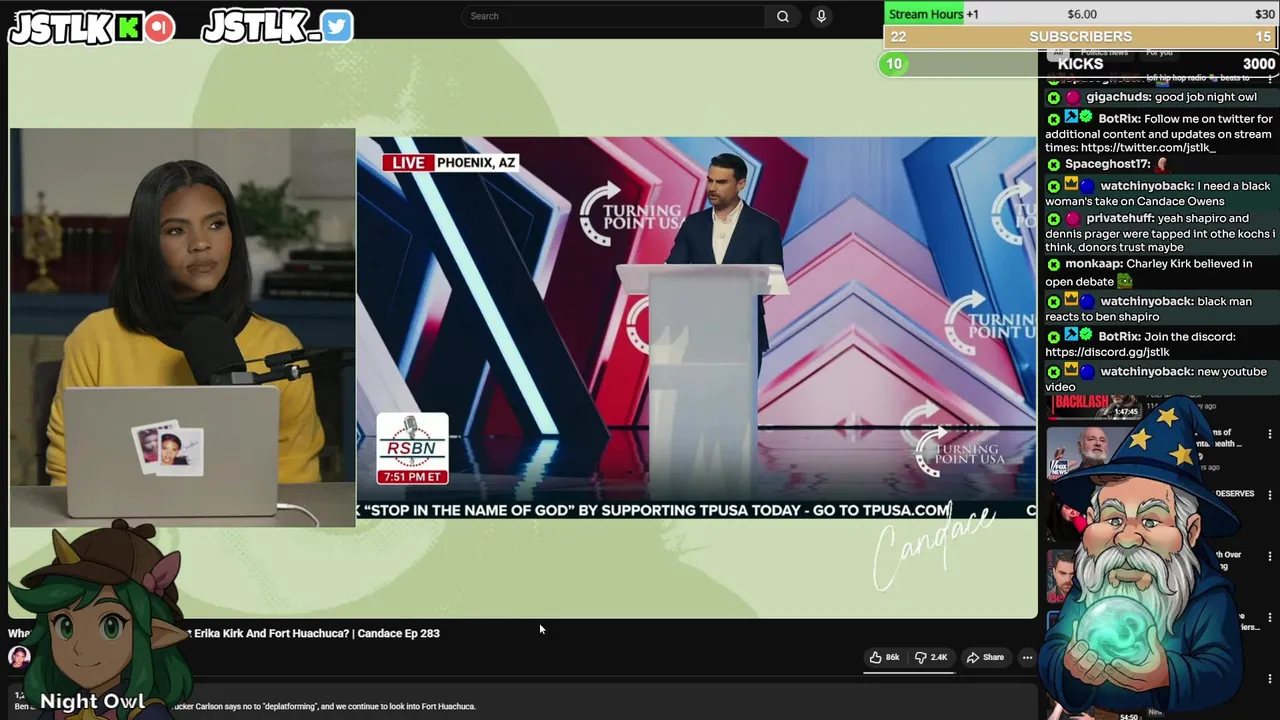1280x720 pixels.
Task: Click blue circle badge on 'I need a black' message
Action: 1087,186
